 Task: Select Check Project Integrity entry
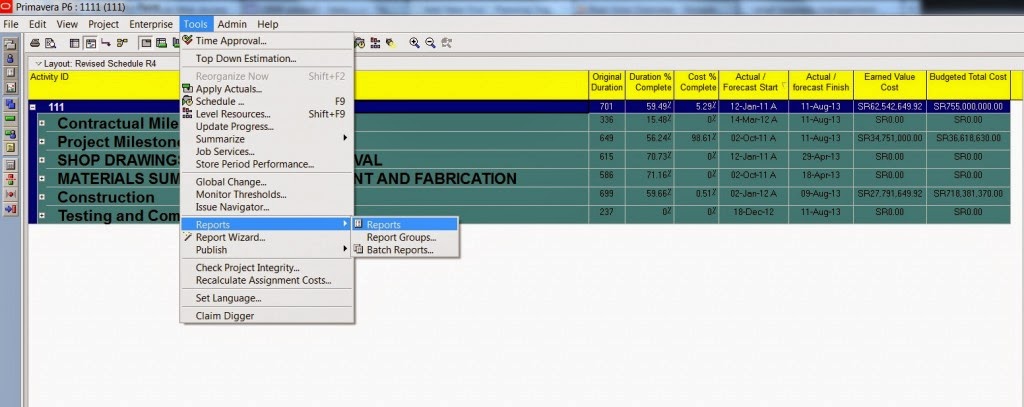click(268, 268)
